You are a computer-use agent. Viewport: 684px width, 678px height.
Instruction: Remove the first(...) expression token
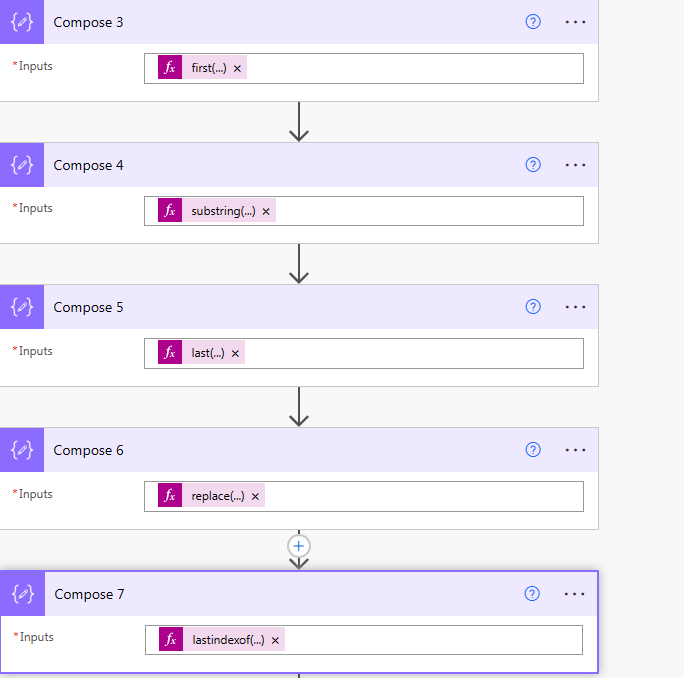coord(237,68)
